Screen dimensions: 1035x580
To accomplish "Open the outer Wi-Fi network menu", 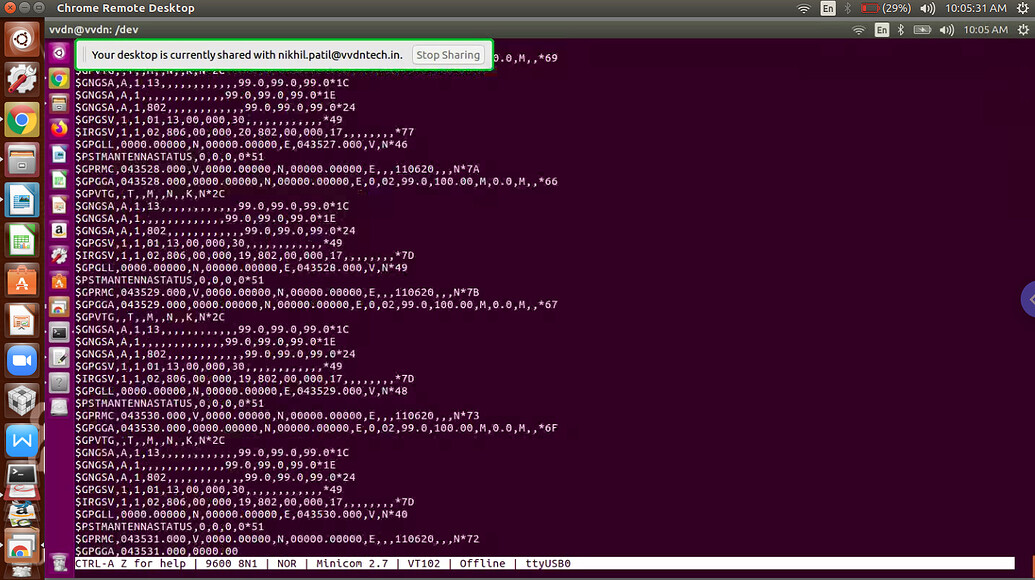I will [803, 8].
